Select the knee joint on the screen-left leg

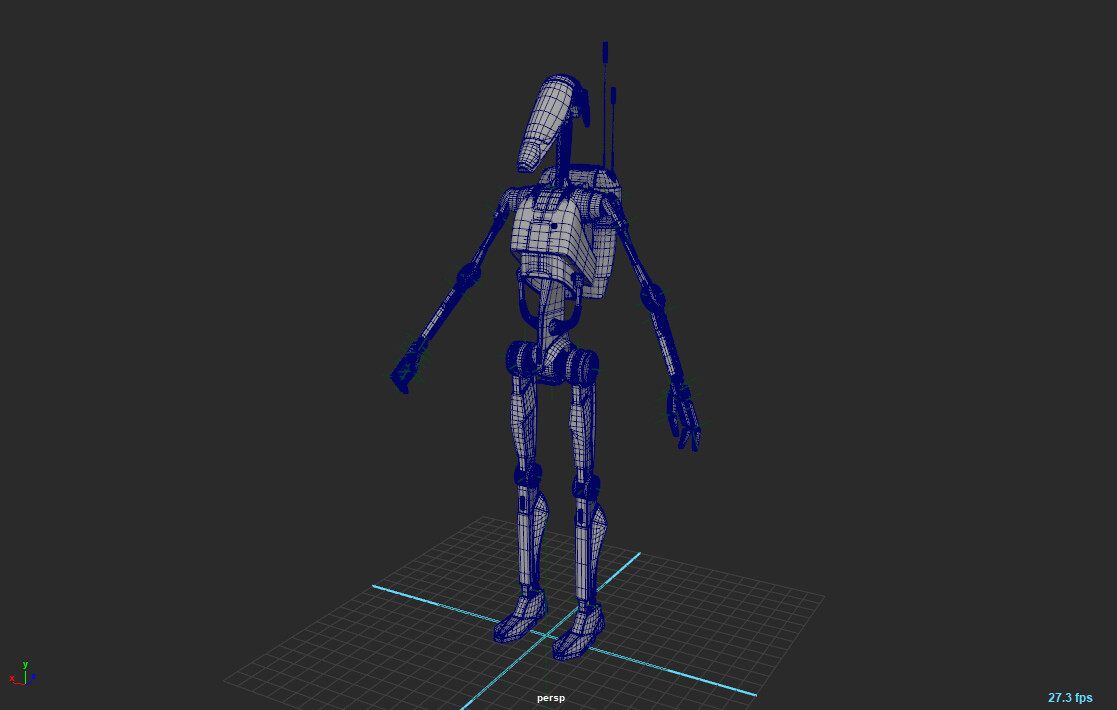pos(527,474)
